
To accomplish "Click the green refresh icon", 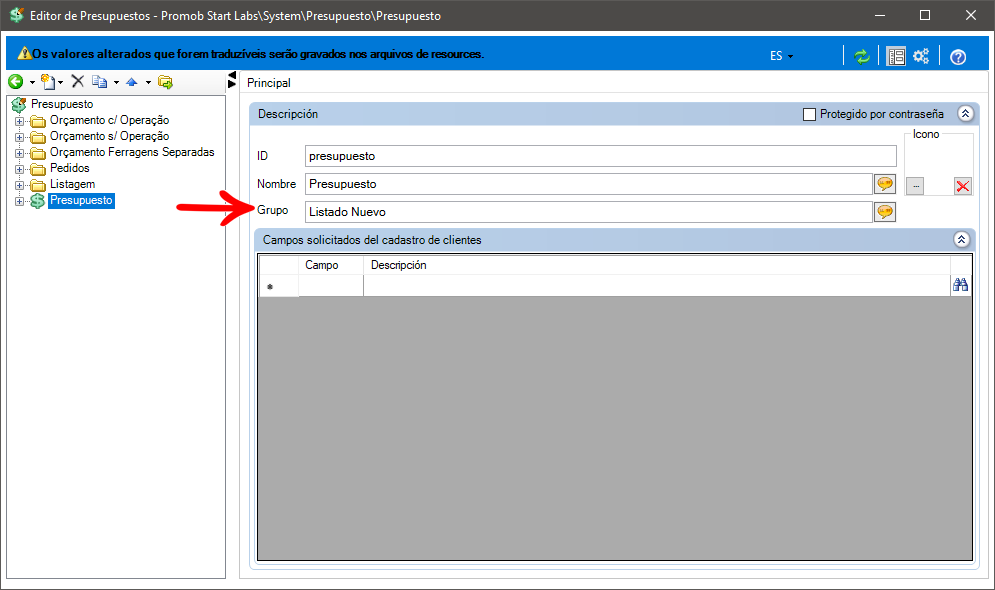I will pos(862,56).
